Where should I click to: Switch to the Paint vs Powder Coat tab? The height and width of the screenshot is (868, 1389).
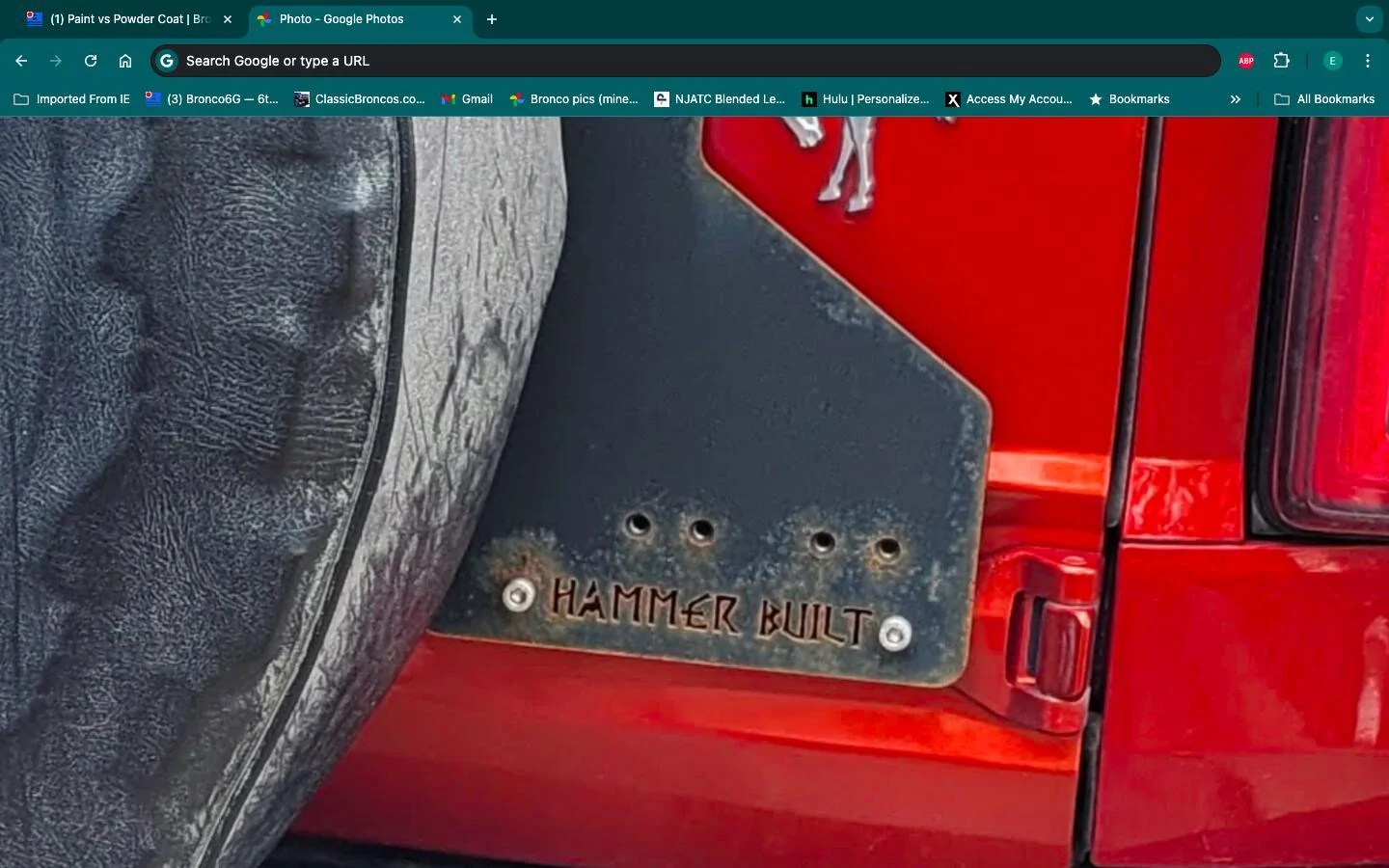click(x=129, y=19)
